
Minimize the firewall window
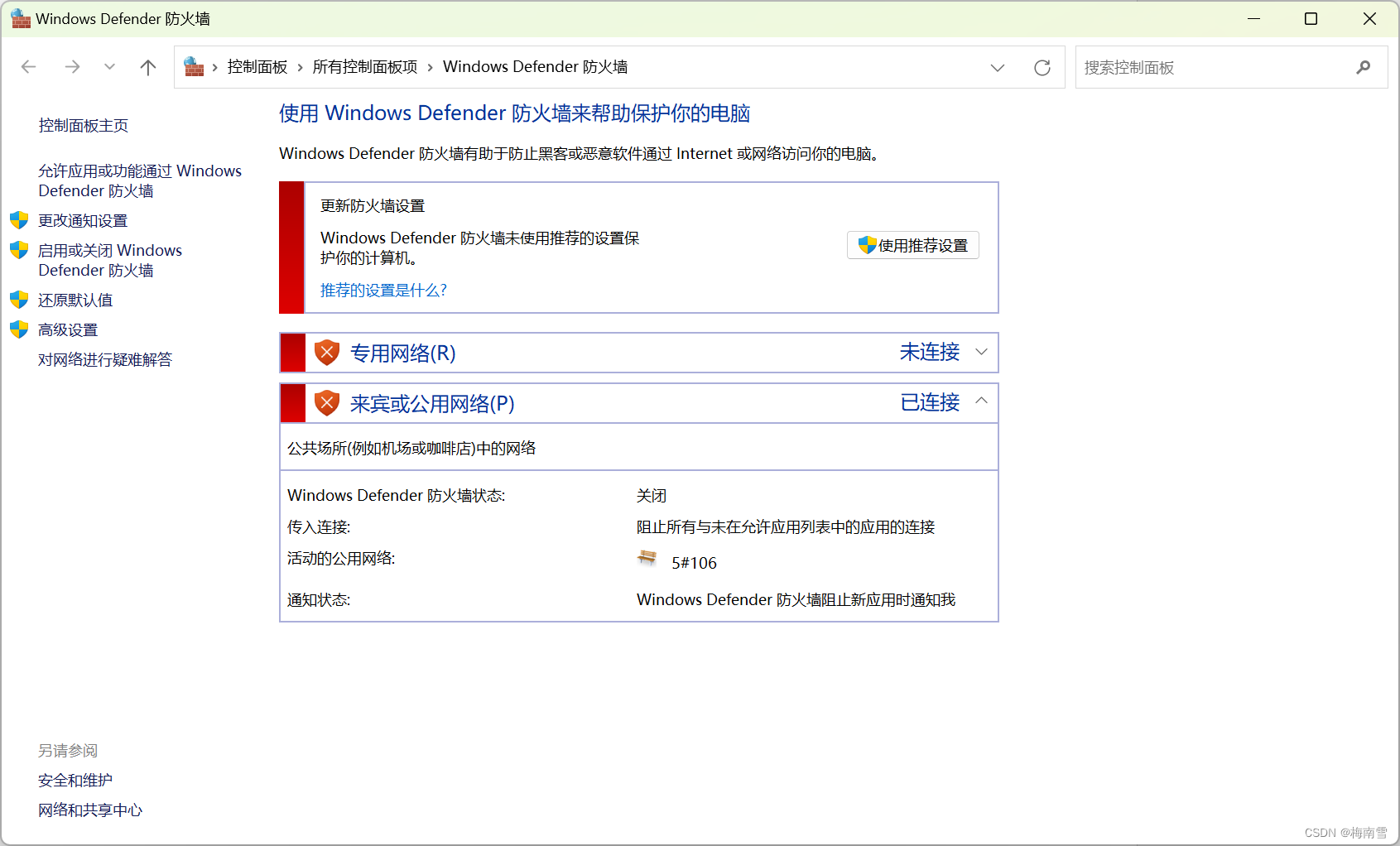click(1254, 18)
